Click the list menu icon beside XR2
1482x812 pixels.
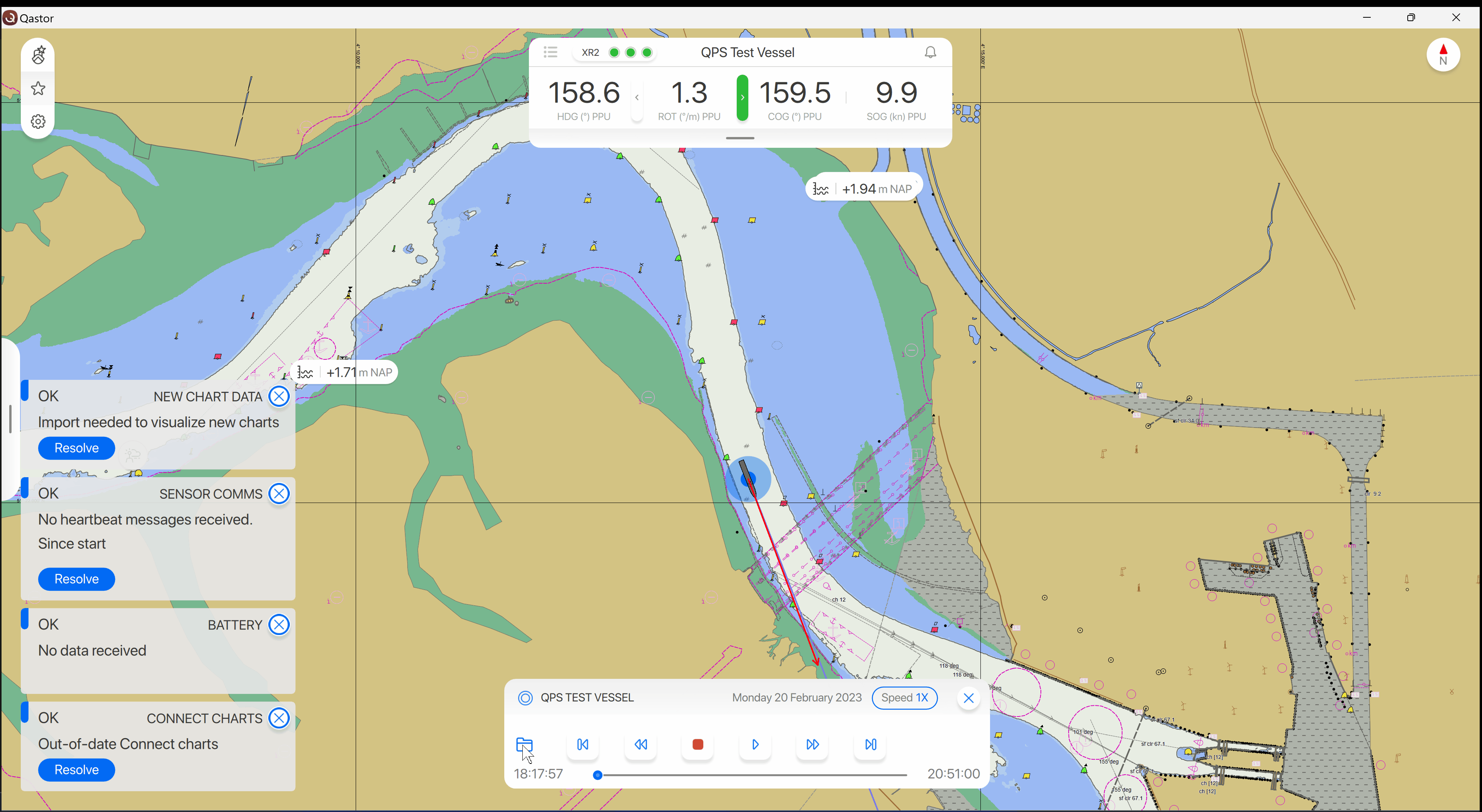click(550, 52)
